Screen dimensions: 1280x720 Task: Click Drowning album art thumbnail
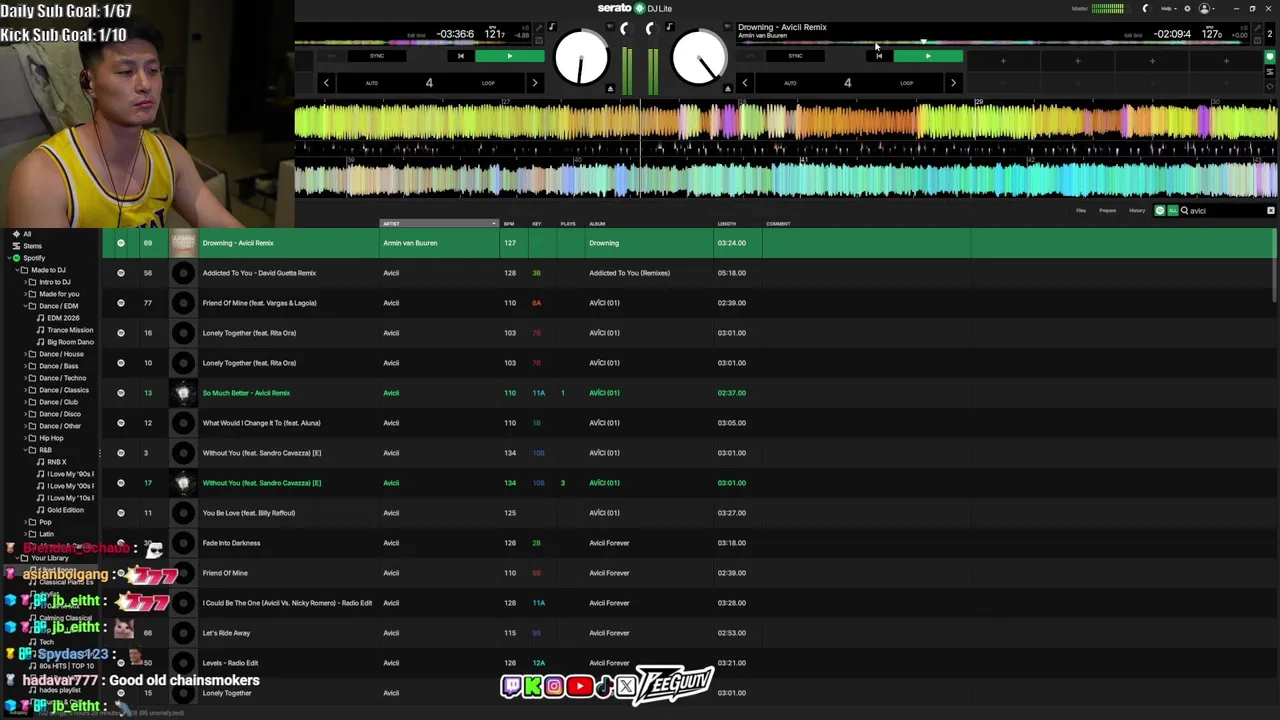click(x=183, y=243)
